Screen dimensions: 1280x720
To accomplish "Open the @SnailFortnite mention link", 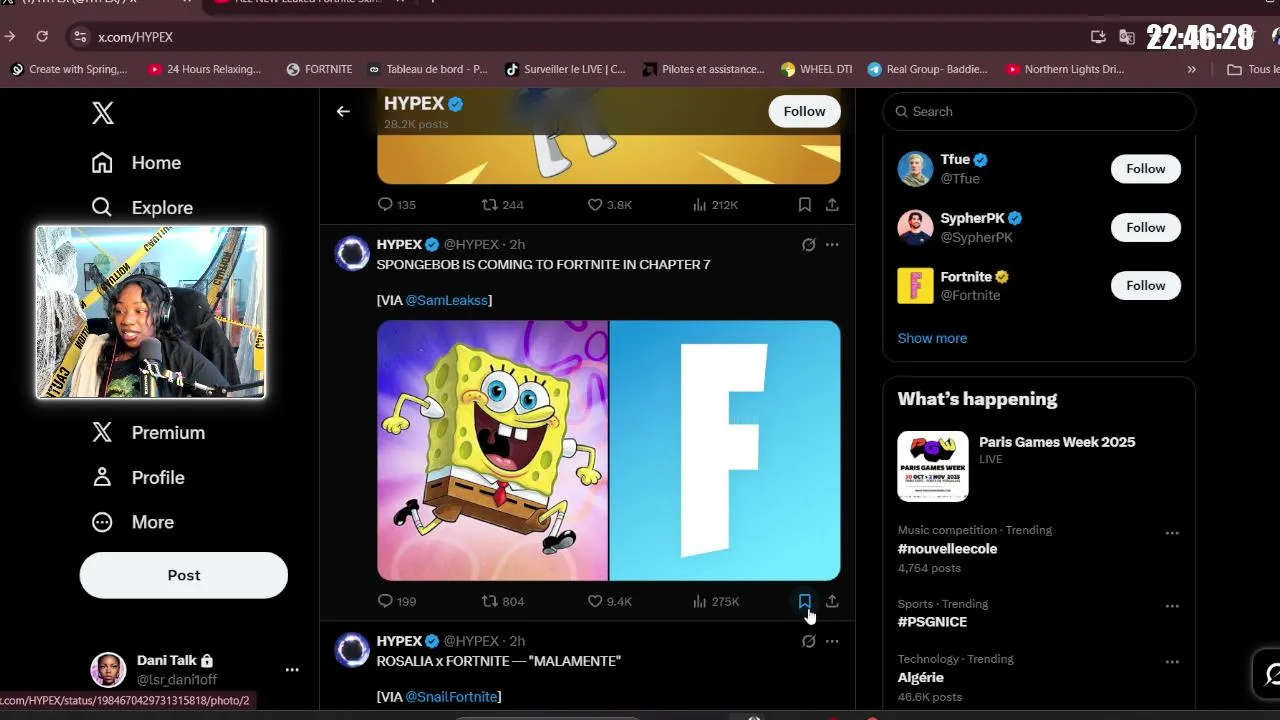I will pyautogui.click(x=451, y=697).
